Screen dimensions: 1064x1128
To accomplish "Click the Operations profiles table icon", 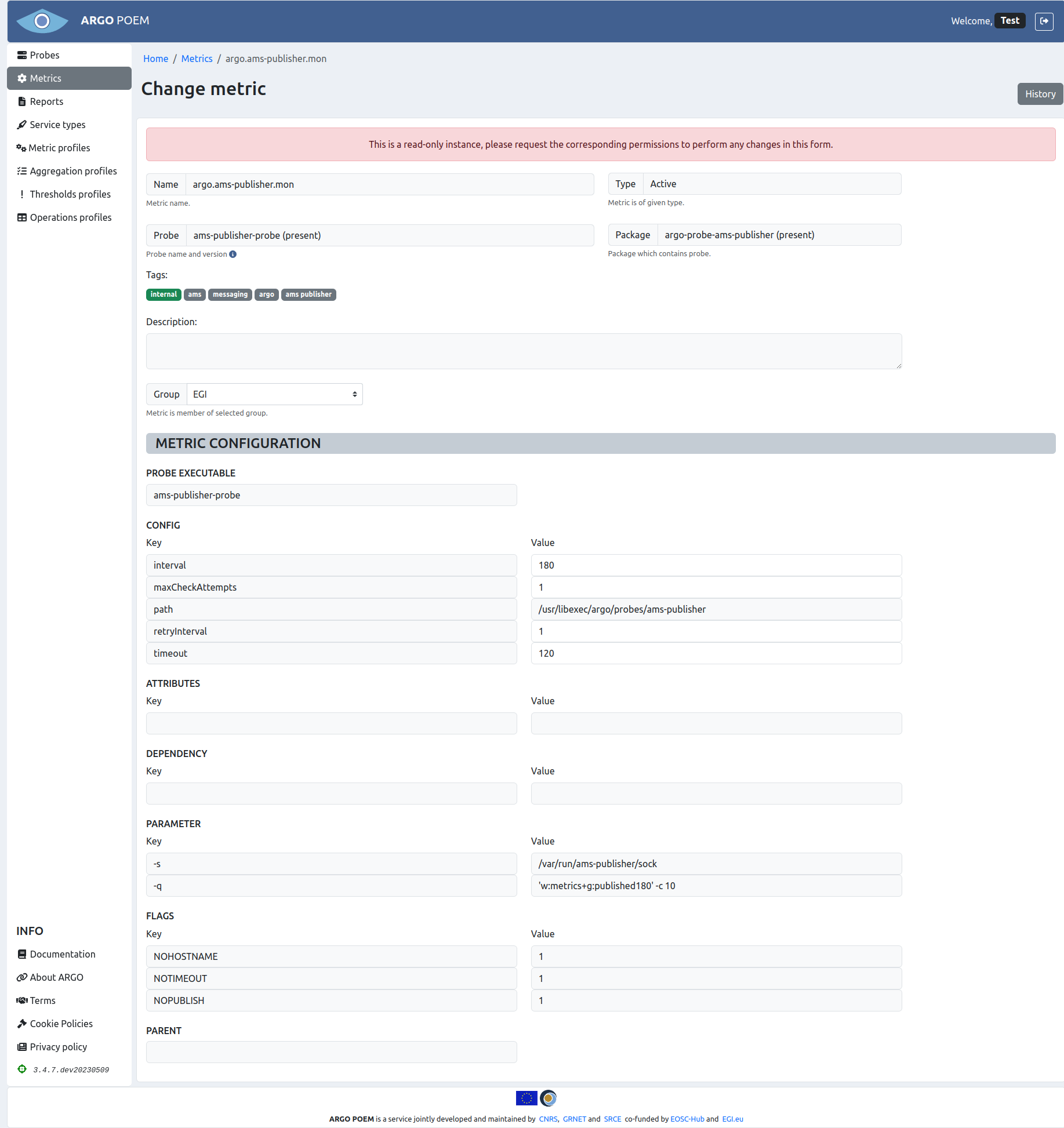I will 22,217.
